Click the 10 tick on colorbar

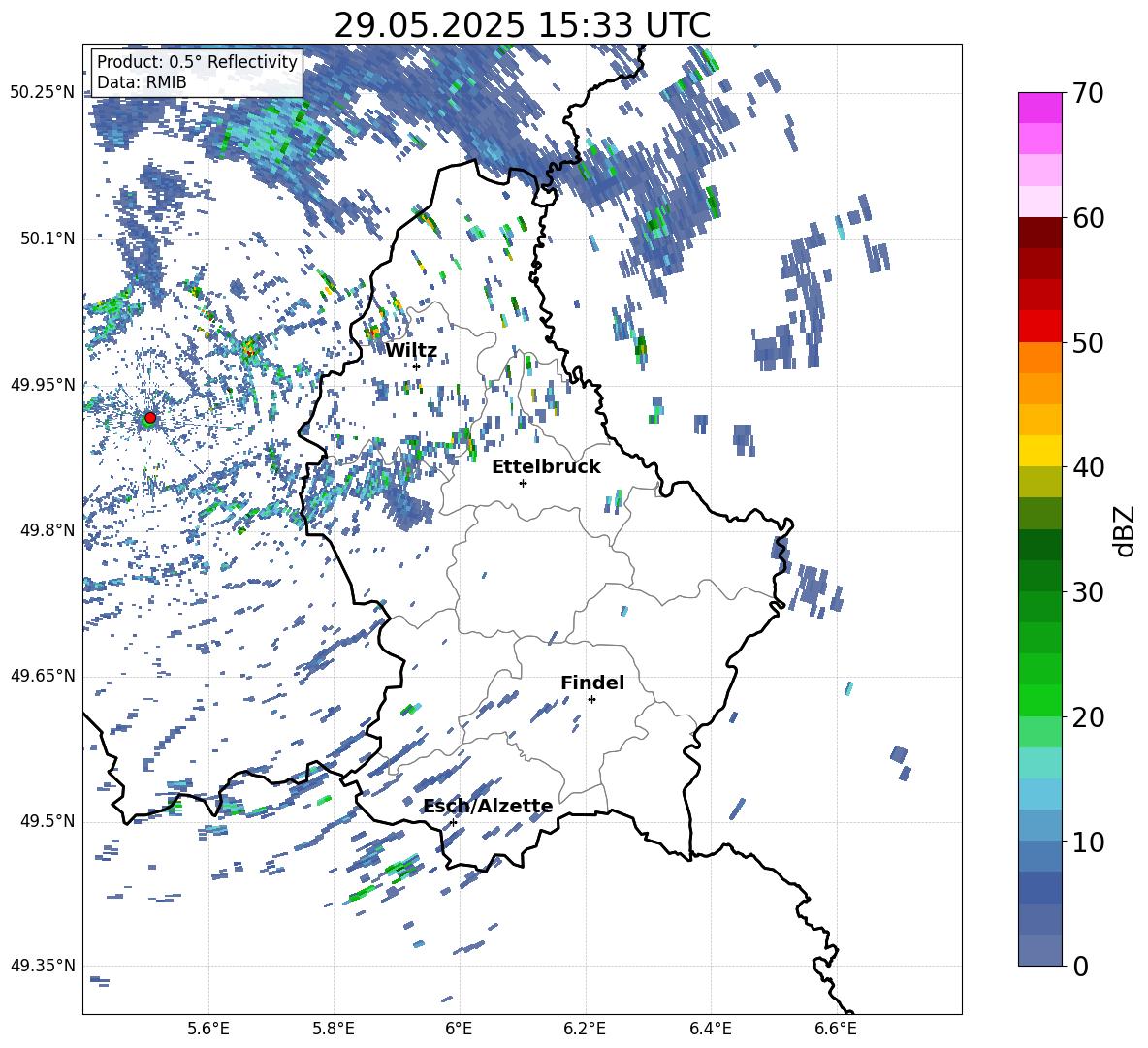1088,842
